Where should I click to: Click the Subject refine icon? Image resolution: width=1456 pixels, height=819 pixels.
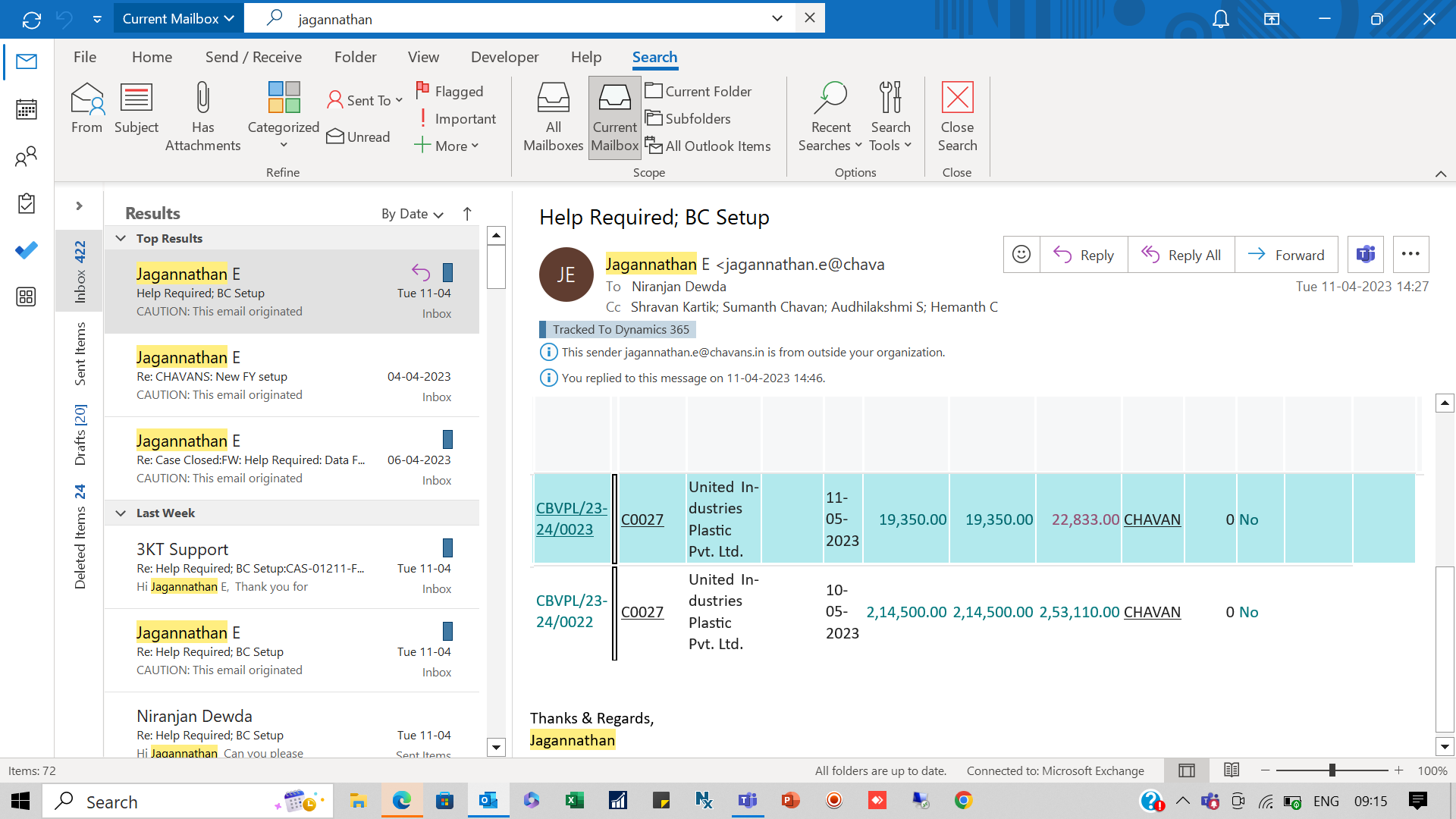pyautogui.click(x=136, y=110)
